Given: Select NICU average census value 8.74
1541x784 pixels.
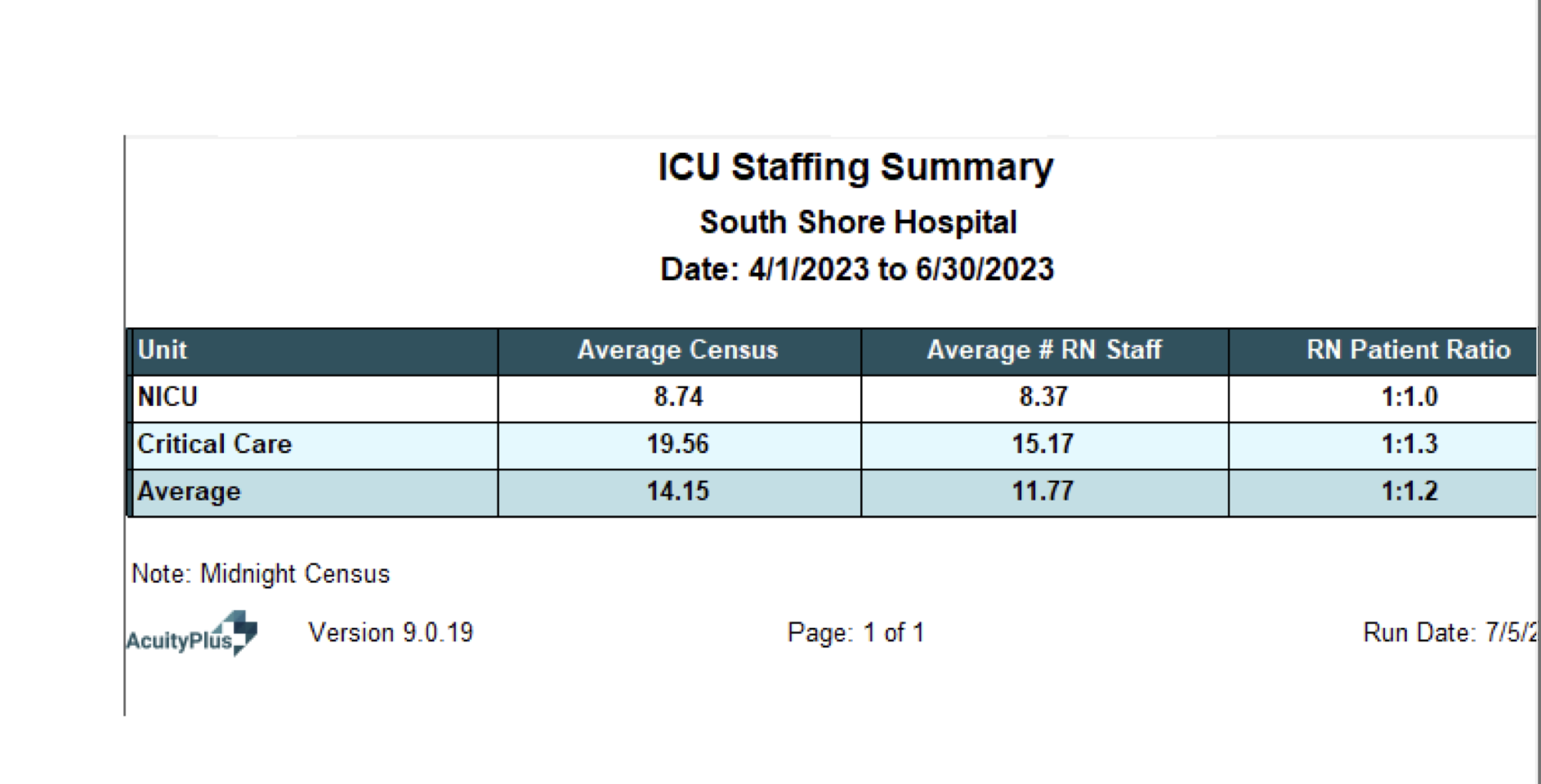Looking at the screenshot, I should tap(678, 397).
